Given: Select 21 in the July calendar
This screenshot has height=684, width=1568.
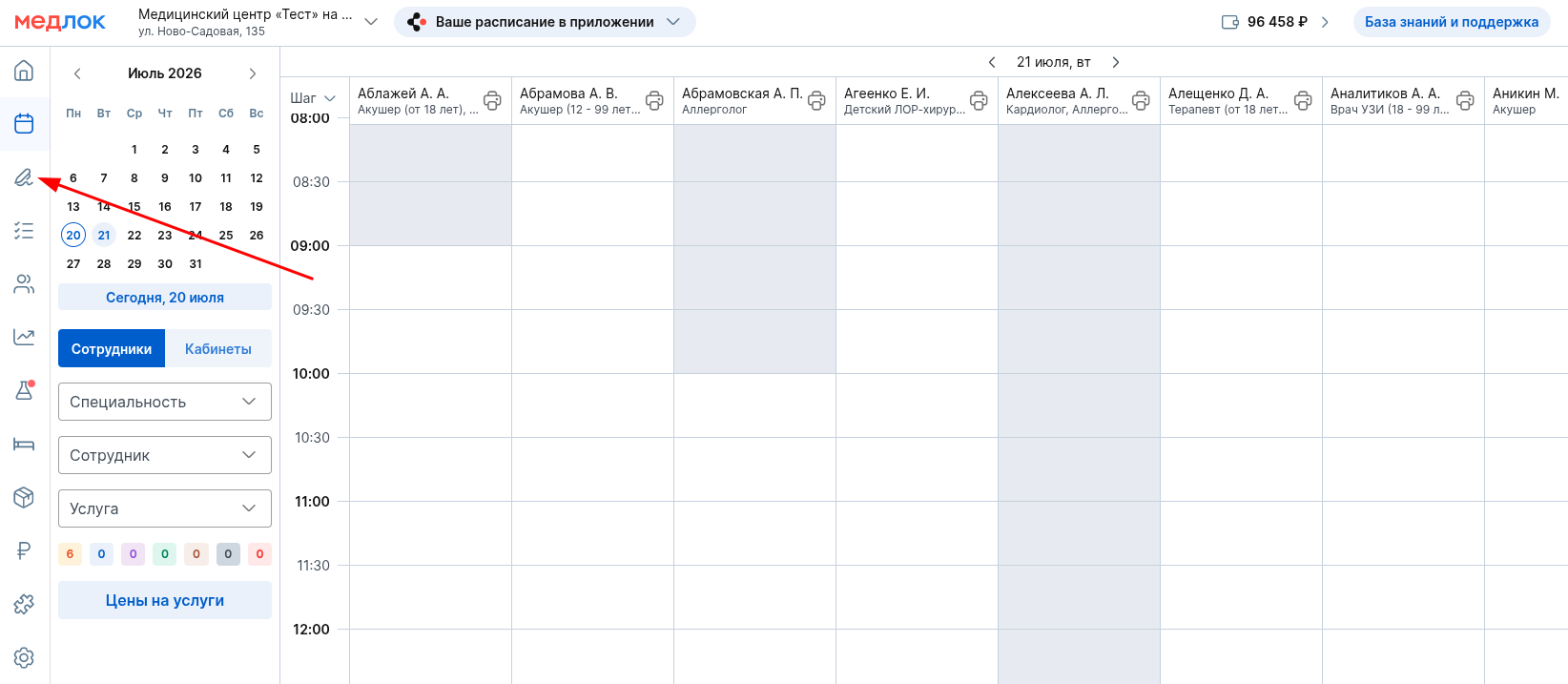Looking at the screenshot, I should click(104, 235).
